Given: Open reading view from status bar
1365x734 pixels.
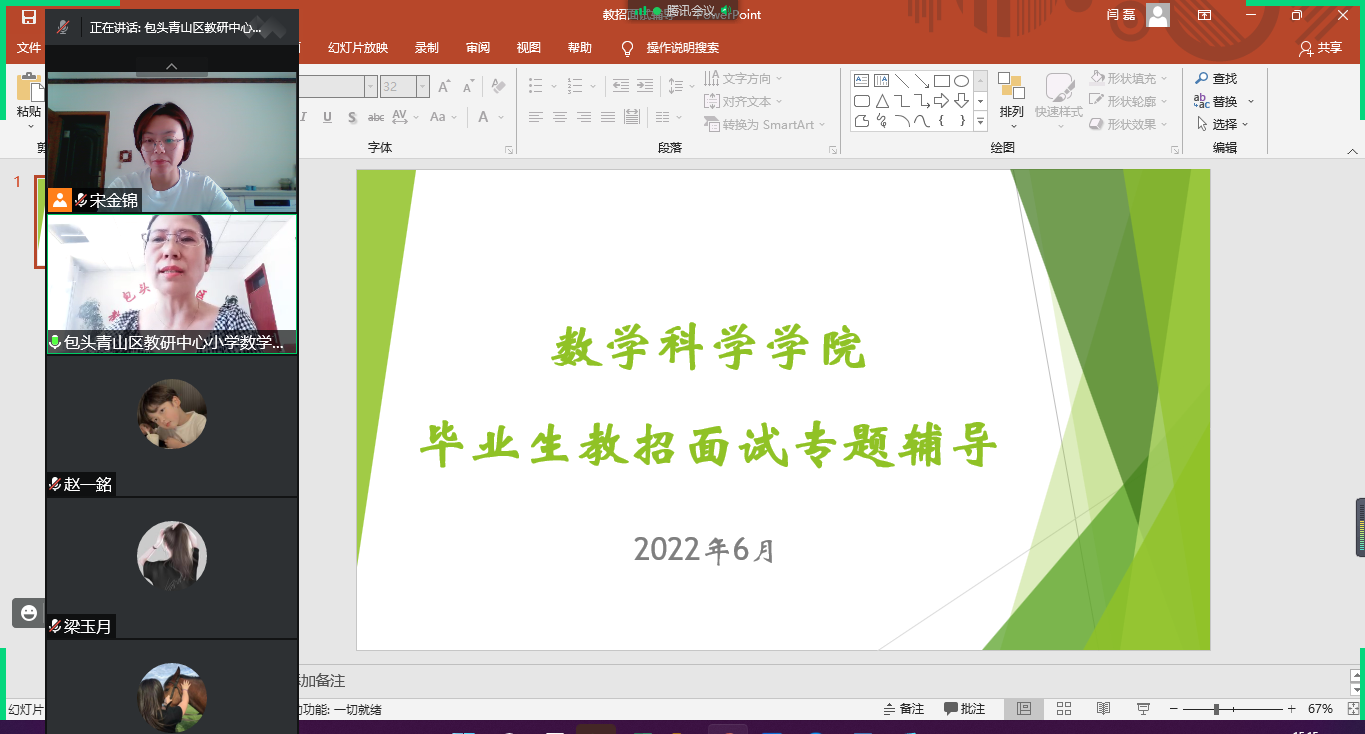Looking at the screenshot, I should (1103, 708).
